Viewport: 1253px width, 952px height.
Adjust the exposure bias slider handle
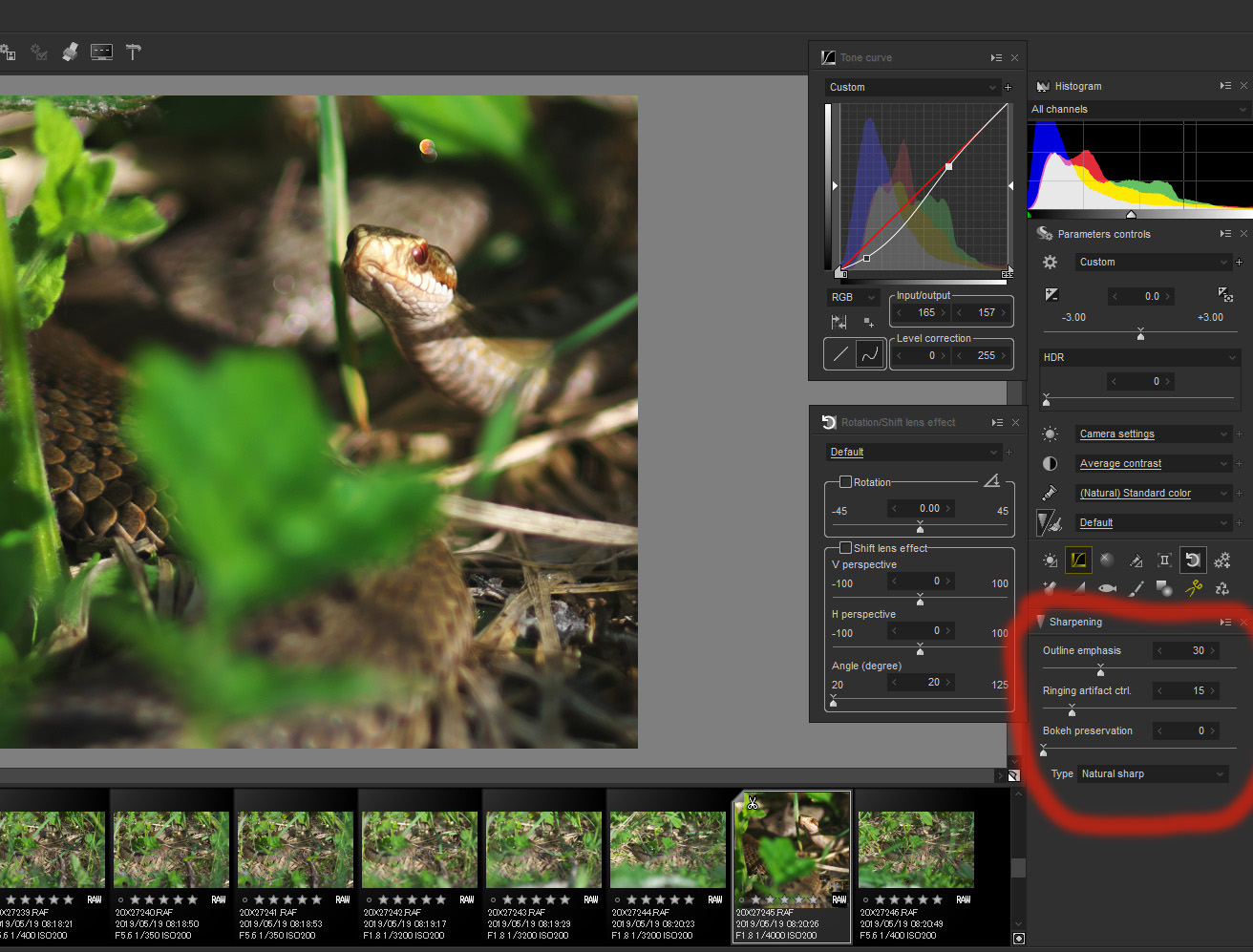(x=1140, y=335)
